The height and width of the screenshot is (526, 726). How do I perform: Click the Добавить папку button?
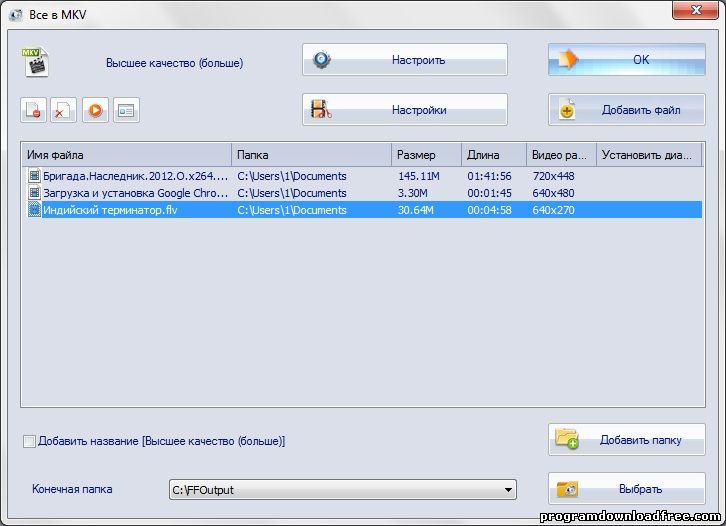point(627,439)
